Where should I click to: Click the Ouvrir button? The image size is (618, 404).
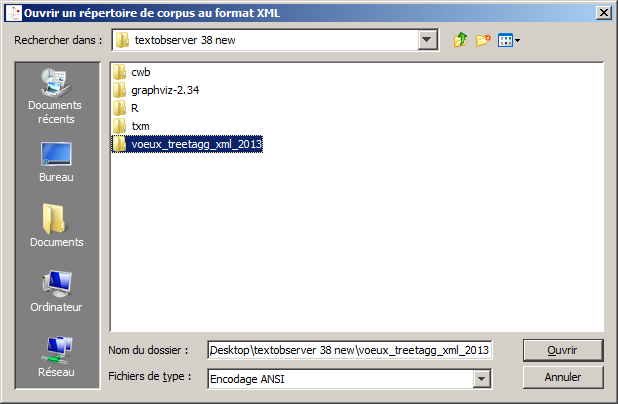coord(562,350)
